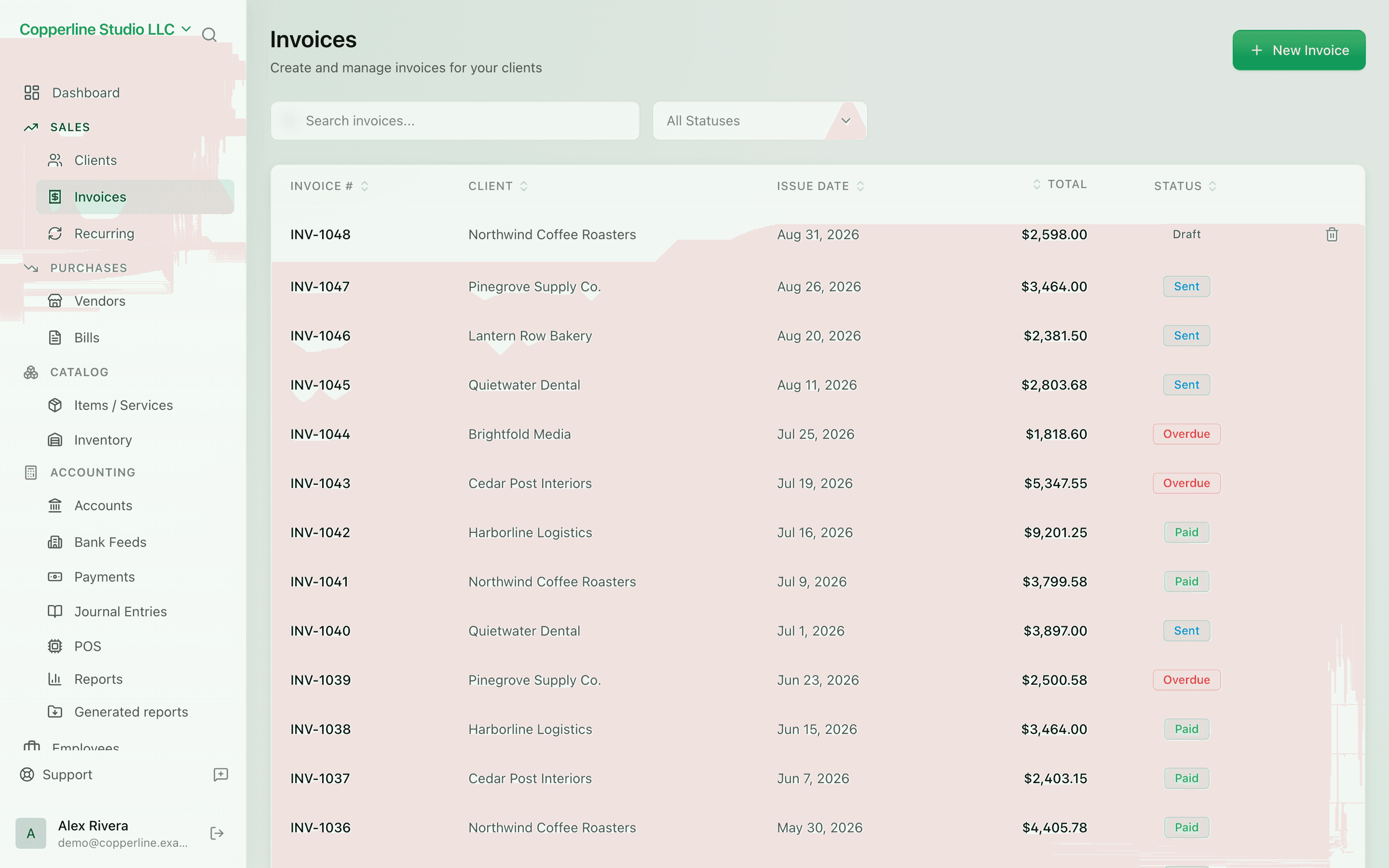Open Generated reports in the sidebar
The image size is (1389, 868).
131,712
